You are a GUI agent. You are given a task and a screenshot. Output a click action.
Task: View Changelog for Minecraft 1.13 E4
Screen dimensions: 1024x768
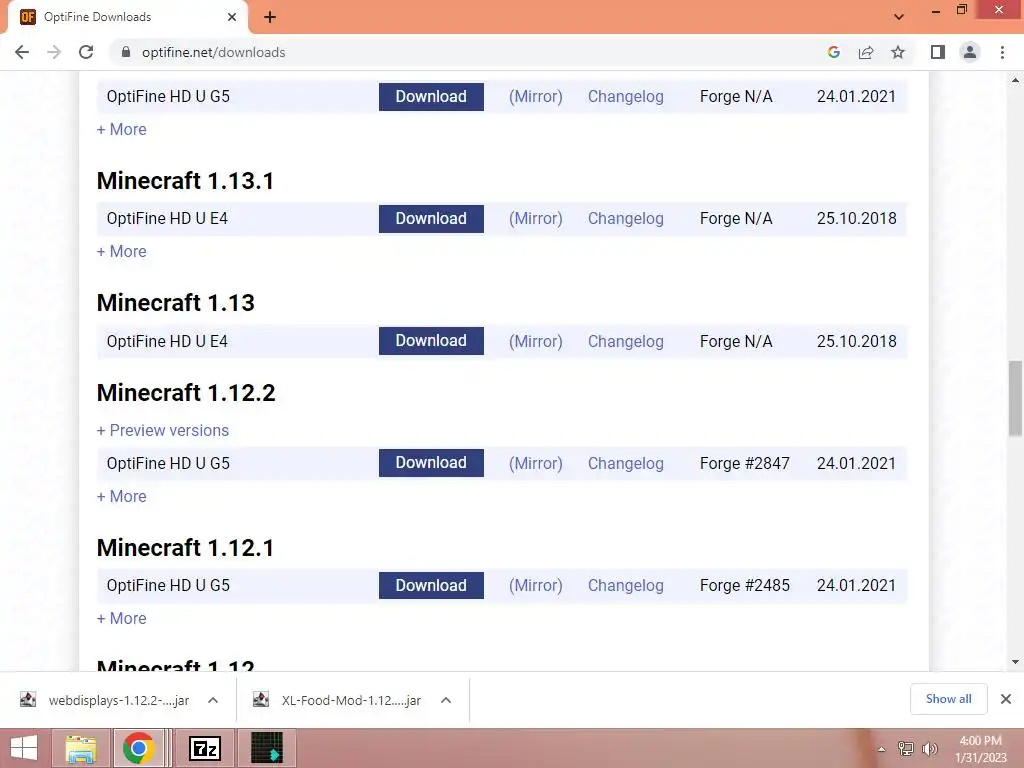(x=626, y=342)
